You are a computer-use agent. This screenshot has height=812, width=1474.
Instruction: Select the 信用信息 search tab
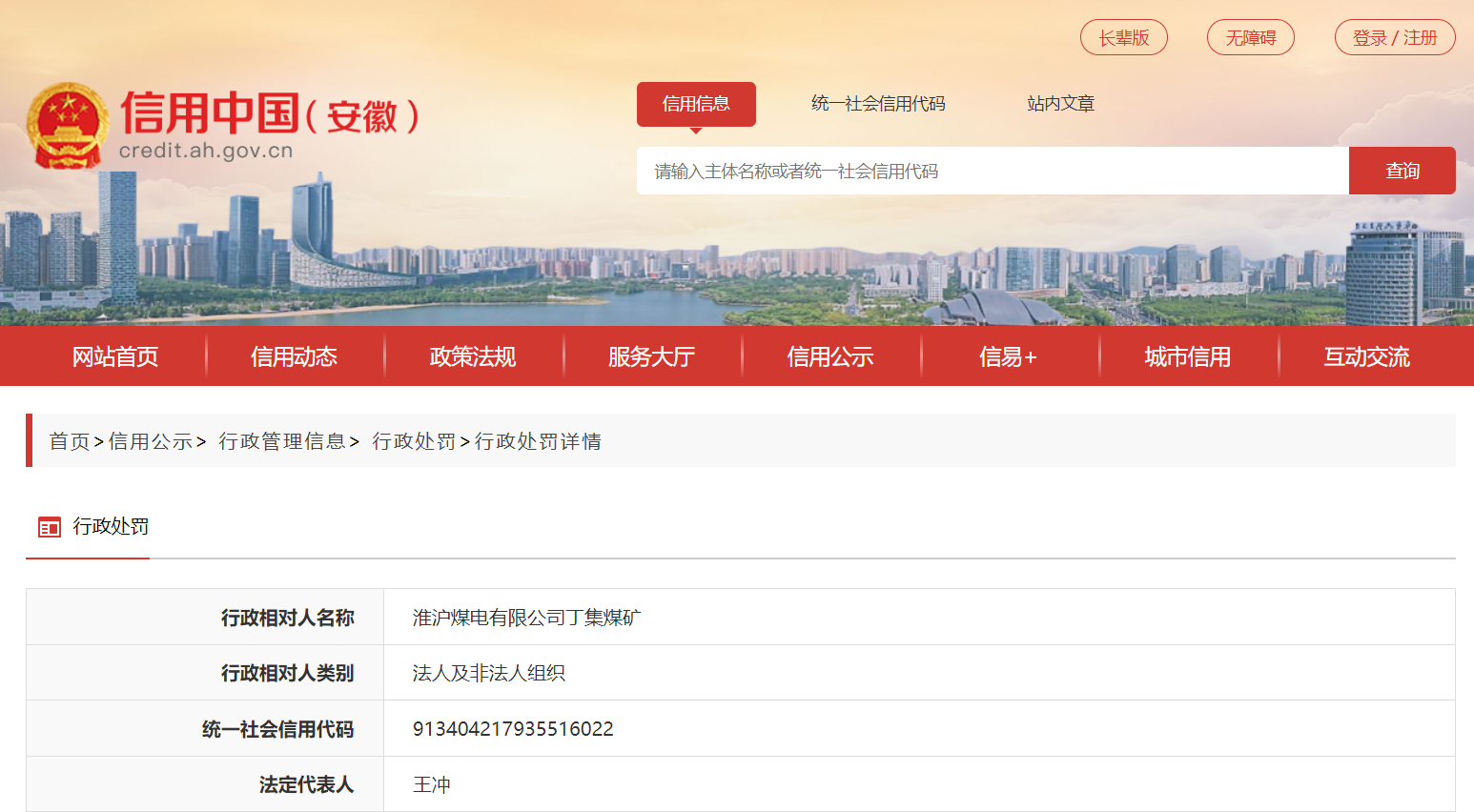click(x=696, y=104)
